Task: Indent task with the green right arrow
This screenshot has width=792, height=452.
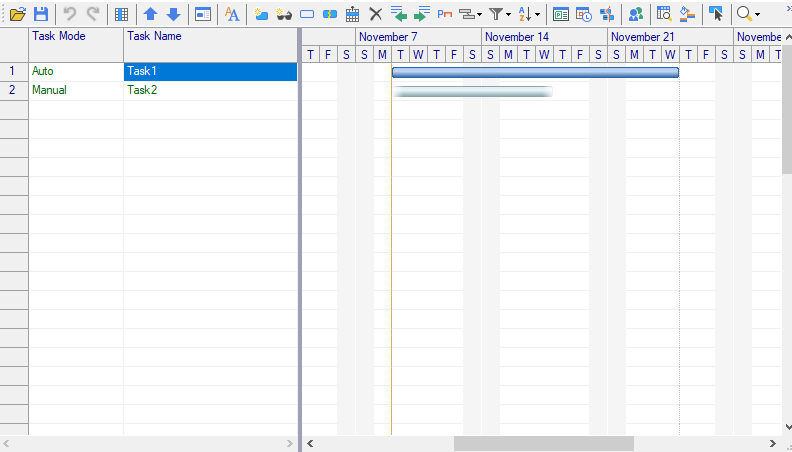Action: [x=421, y=14]
